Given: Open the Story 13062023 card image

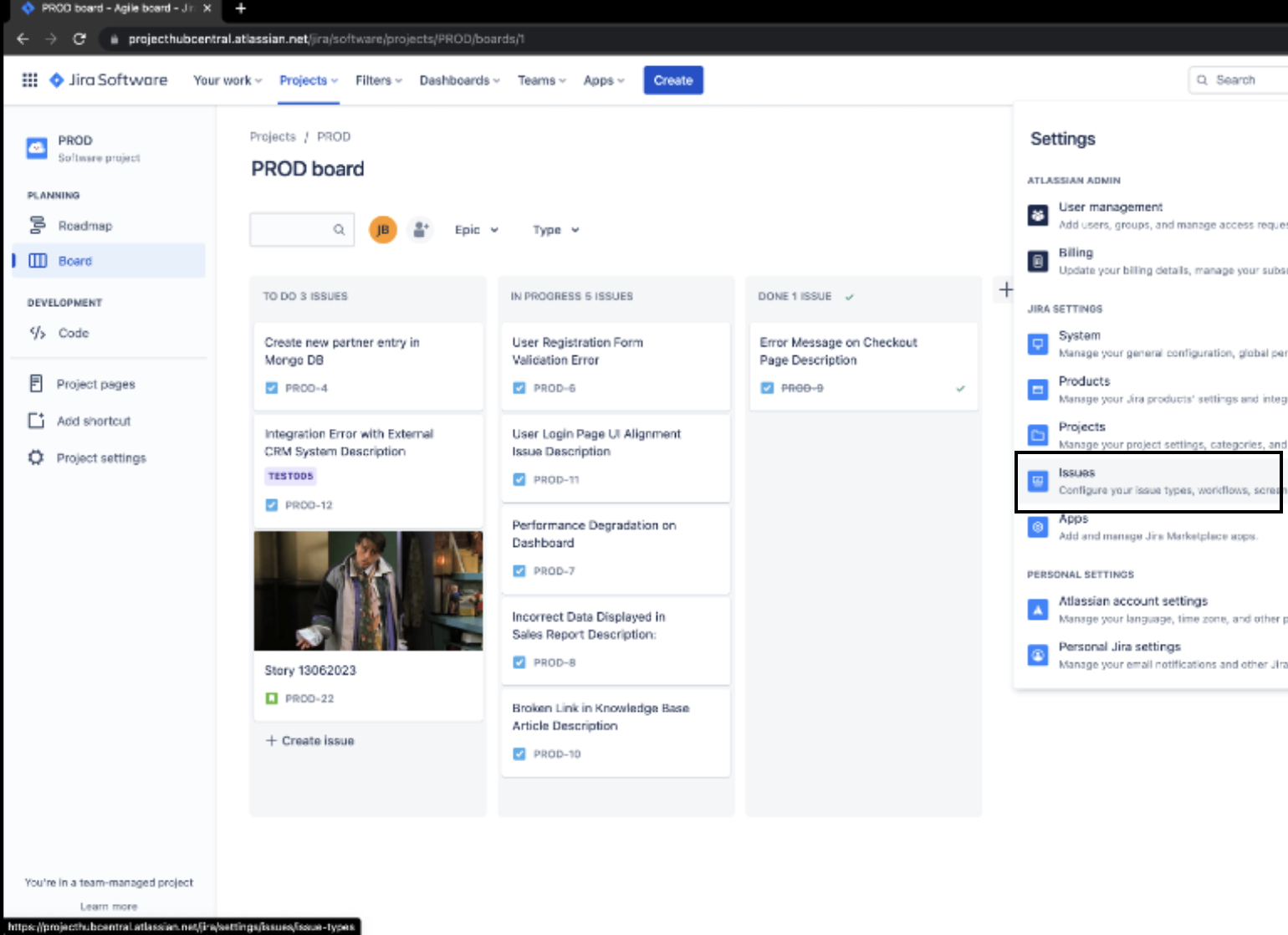Looking at the screenshot, I should (x=368, y=590).
